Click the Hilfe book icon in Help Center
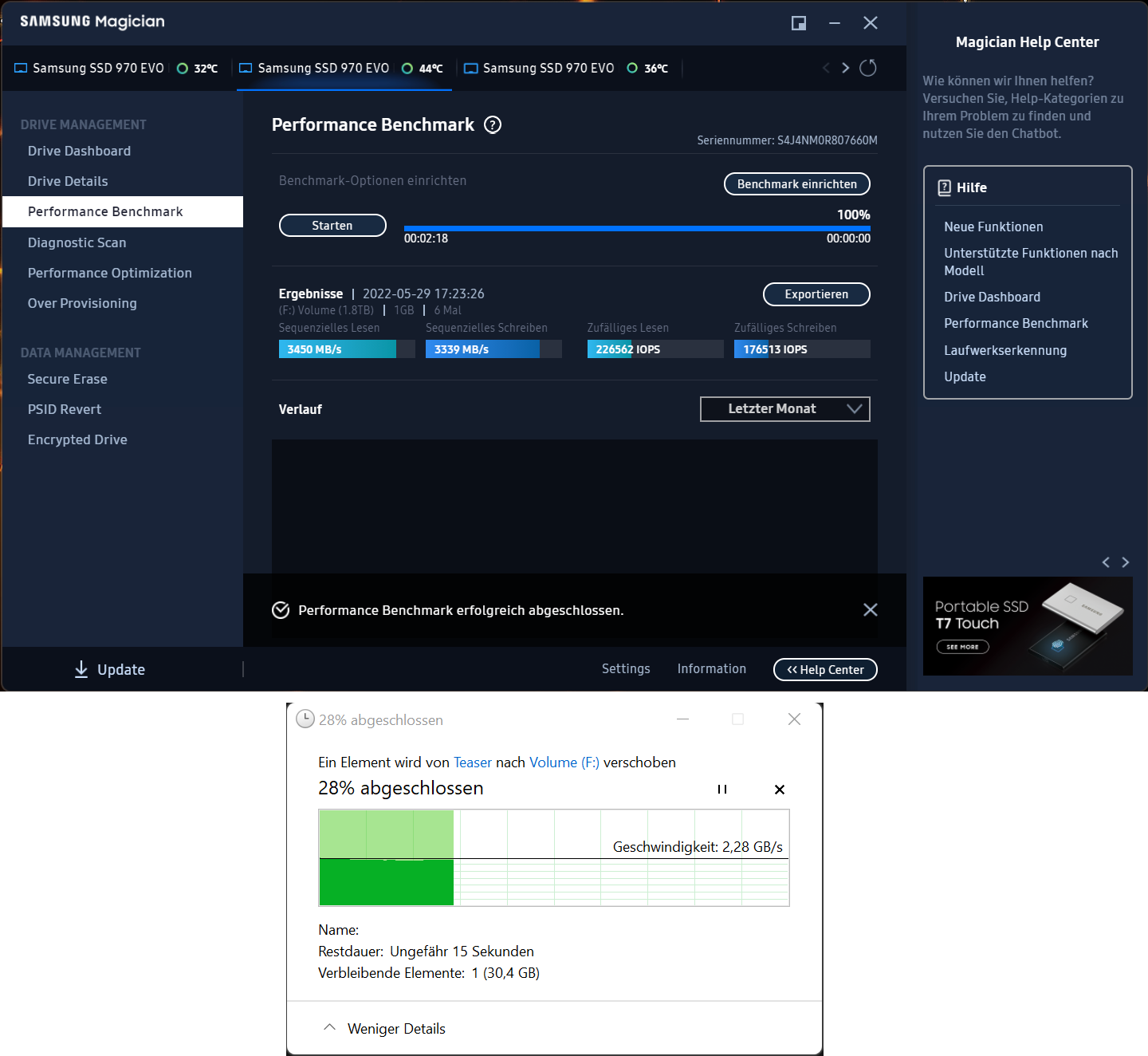The height and width of the screenshot is (1056, 1148). coord(945,187)
